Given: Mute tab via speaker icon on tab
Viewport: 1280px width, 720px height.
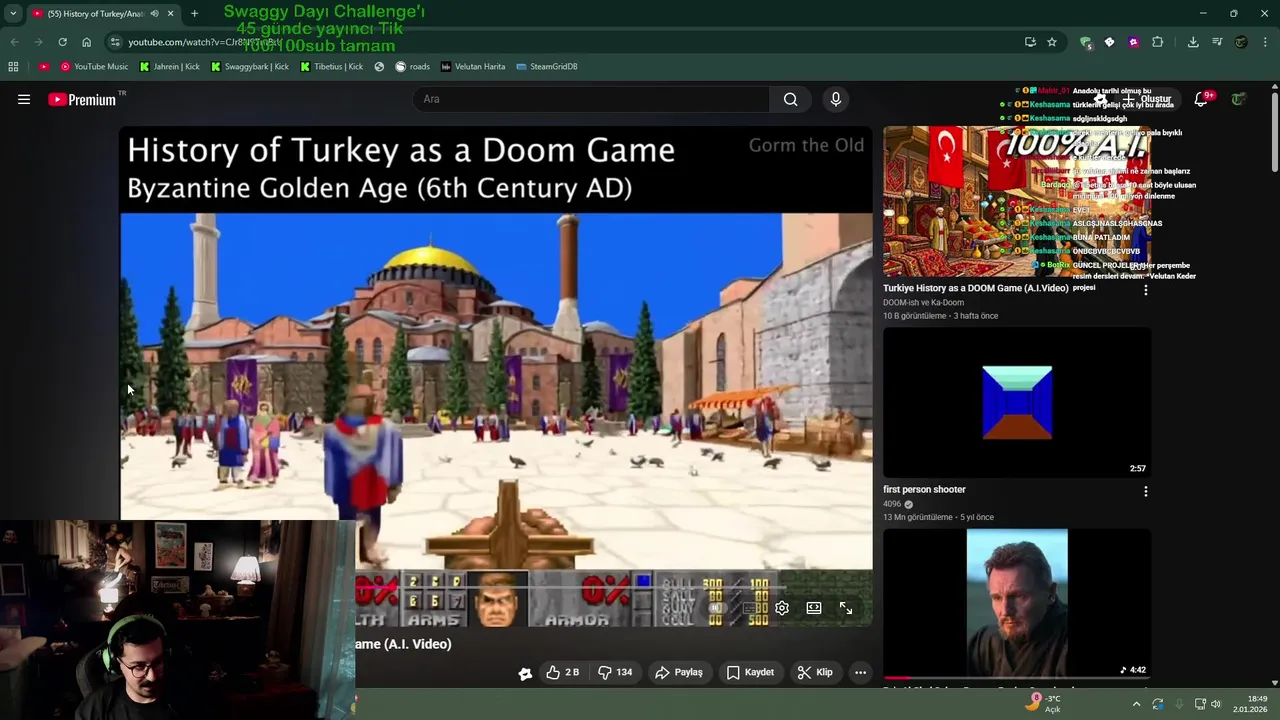Looking at the screenshot, I should click(x=154, y=13).
